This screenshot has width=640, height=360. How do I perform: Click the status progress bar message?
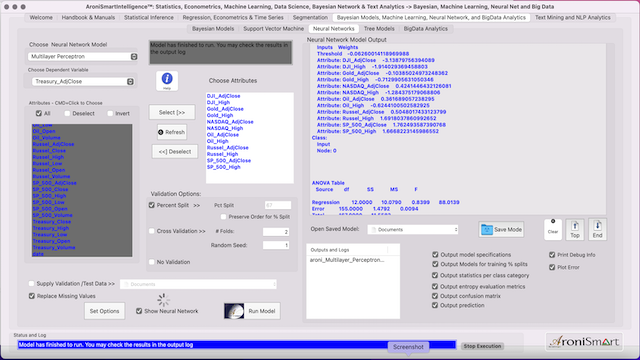pos(237,345)
